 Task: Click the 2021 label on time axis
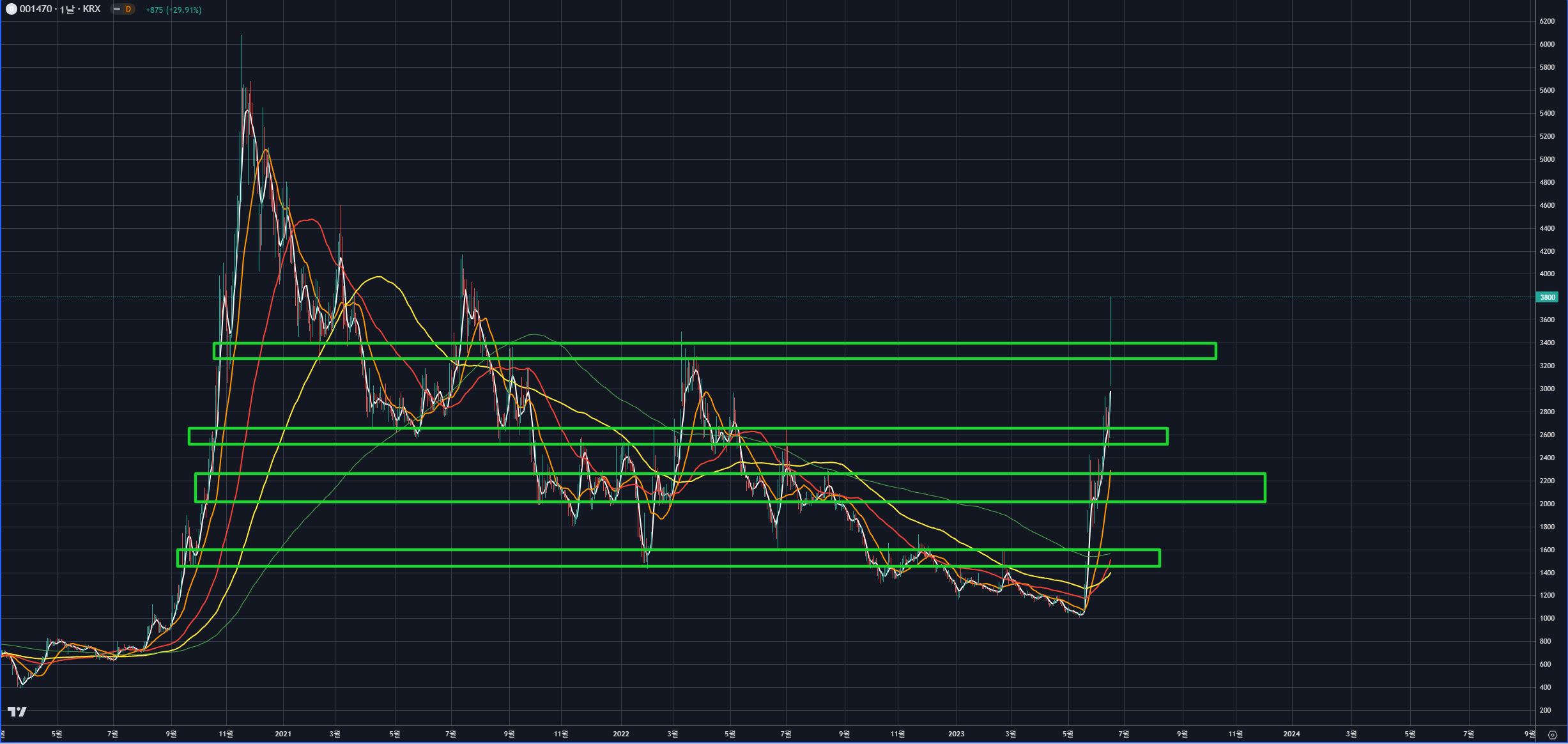pos(282,734)
